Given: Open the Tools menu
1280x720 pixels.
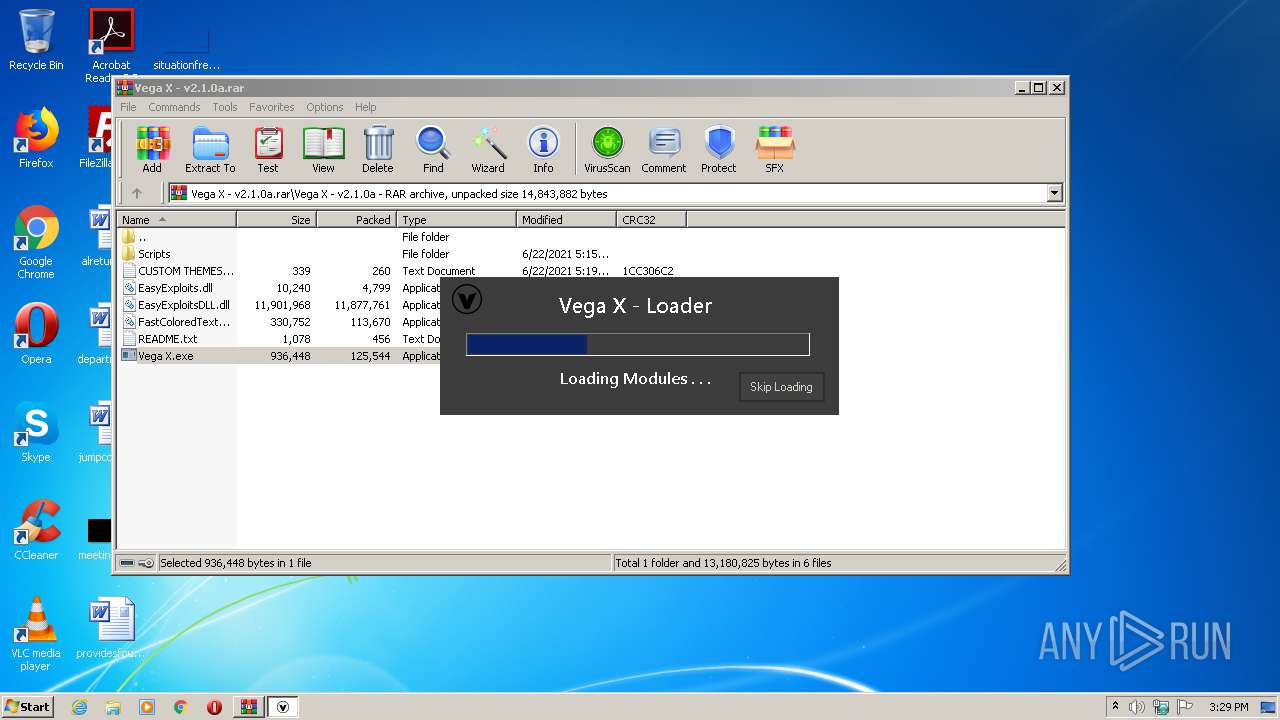Looking at the screenshot, I should 225,107.
